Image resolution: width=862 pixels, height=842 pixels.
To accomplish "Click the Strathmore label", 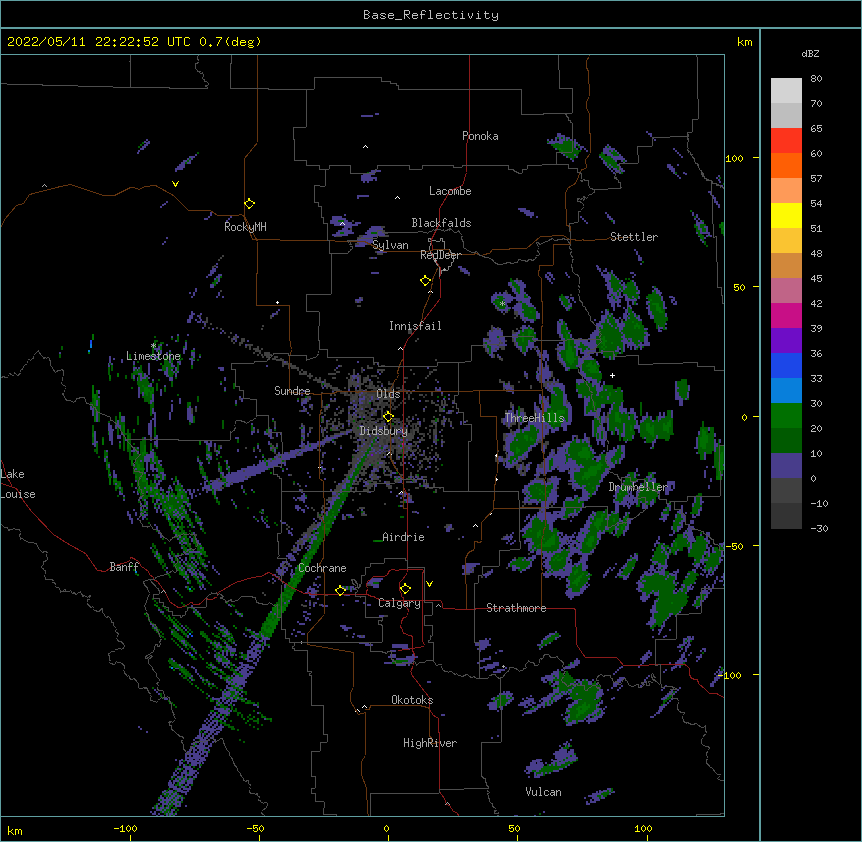I will point(516,608).
